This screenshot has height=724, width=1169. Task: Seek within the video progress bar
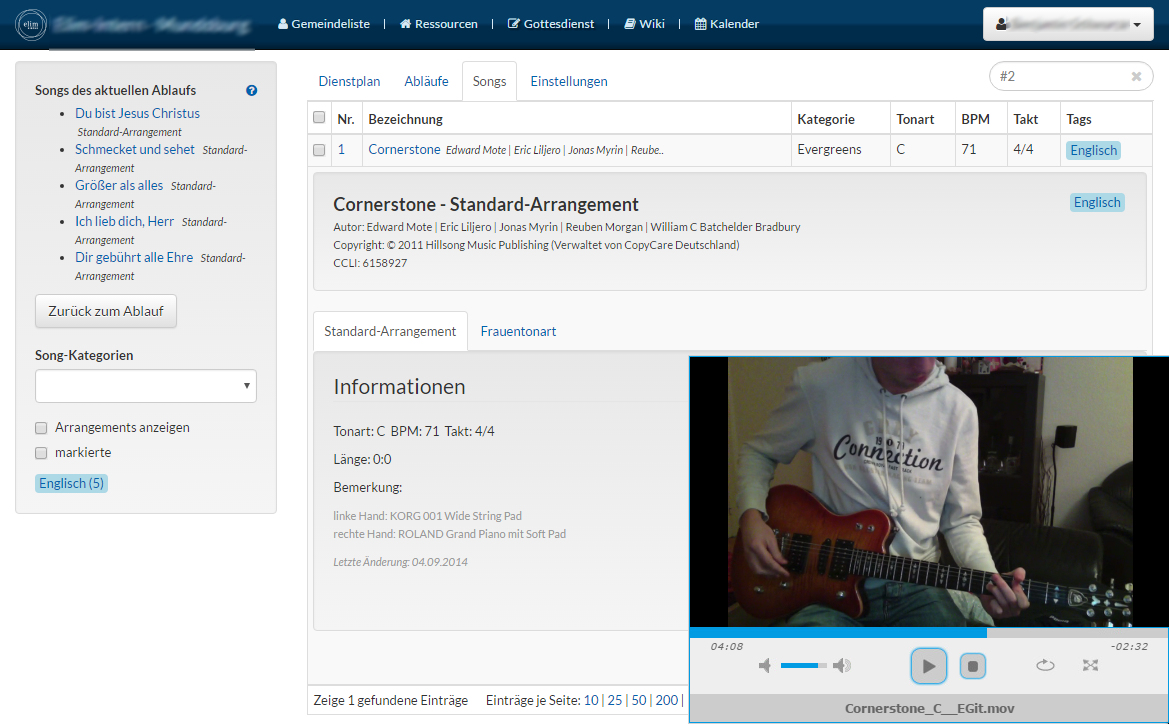929,632
